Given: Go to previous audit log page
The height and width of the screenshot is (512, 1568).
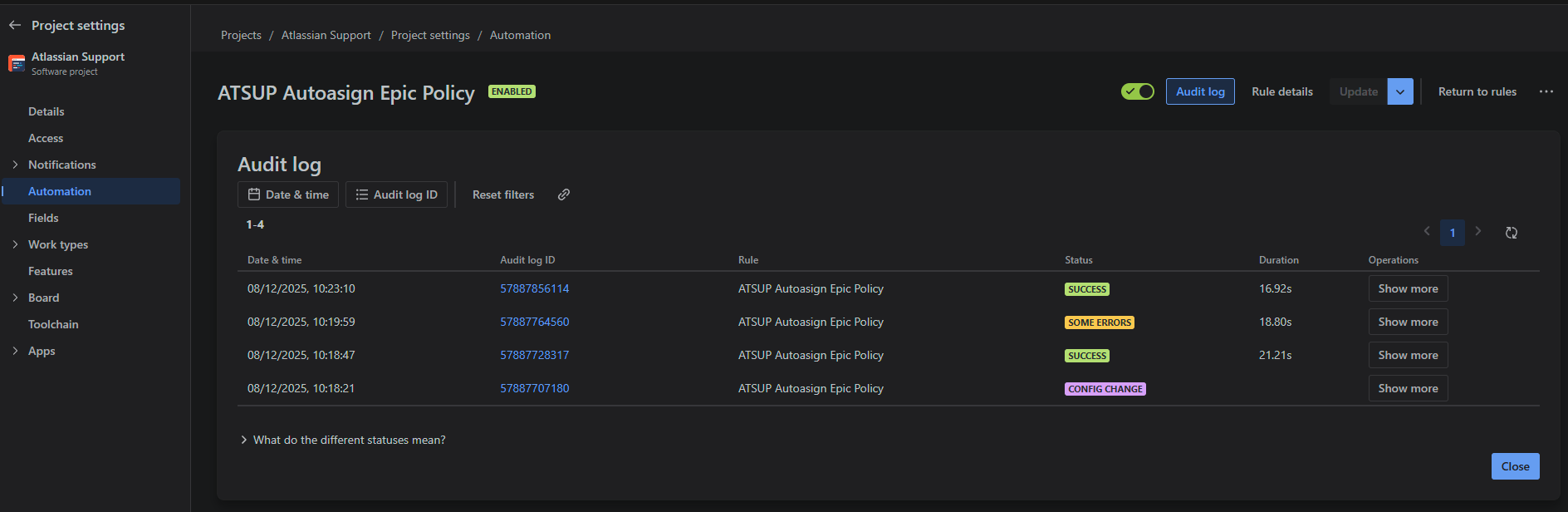Looking at the screenshot, I should [x=1427, y=232].
